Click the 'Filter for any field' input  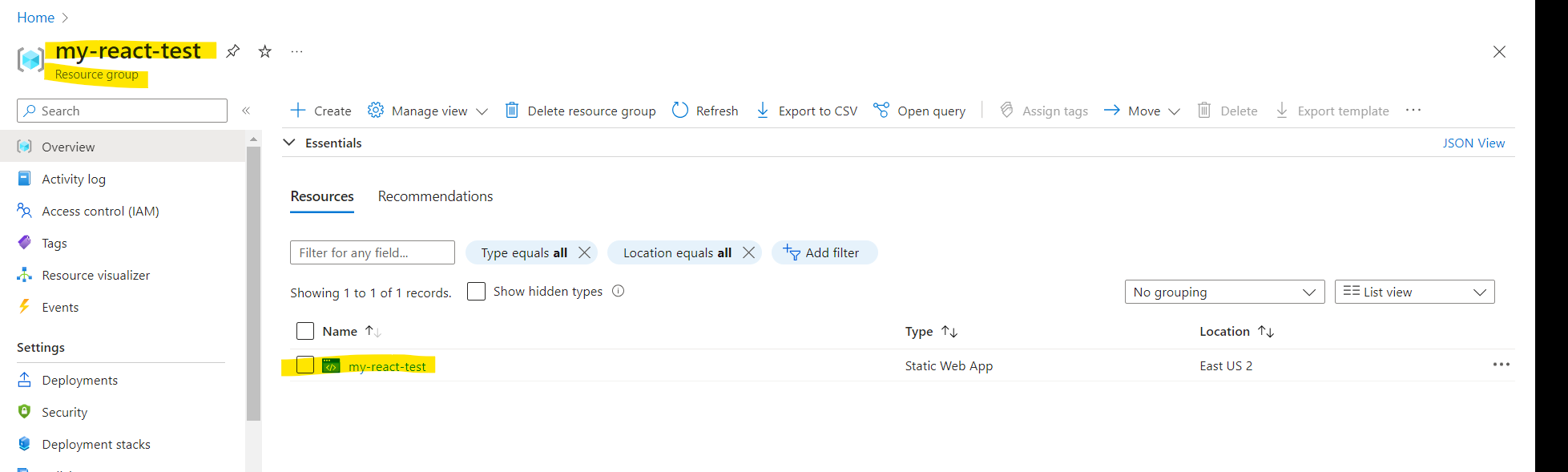(373, 252)
